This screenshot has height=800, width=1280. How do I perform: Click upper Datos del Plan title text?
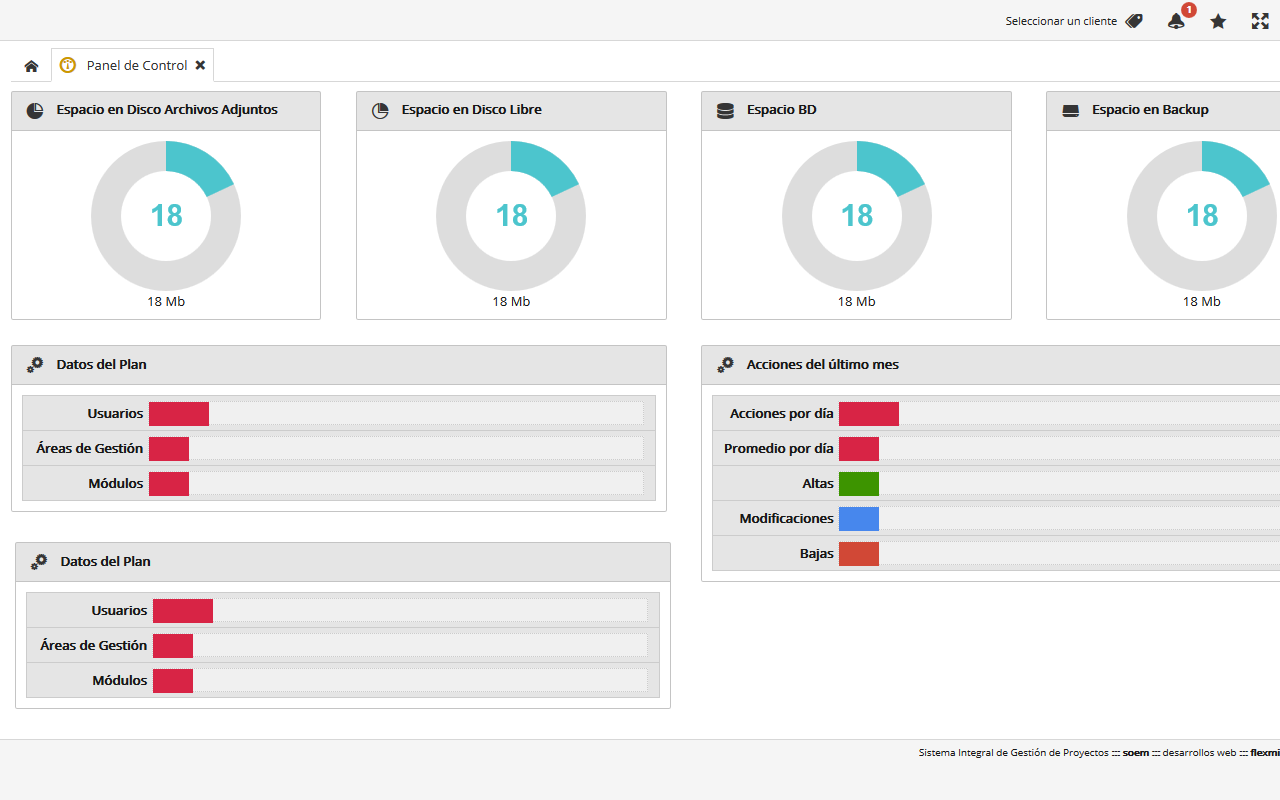click(x=102, y=365)
